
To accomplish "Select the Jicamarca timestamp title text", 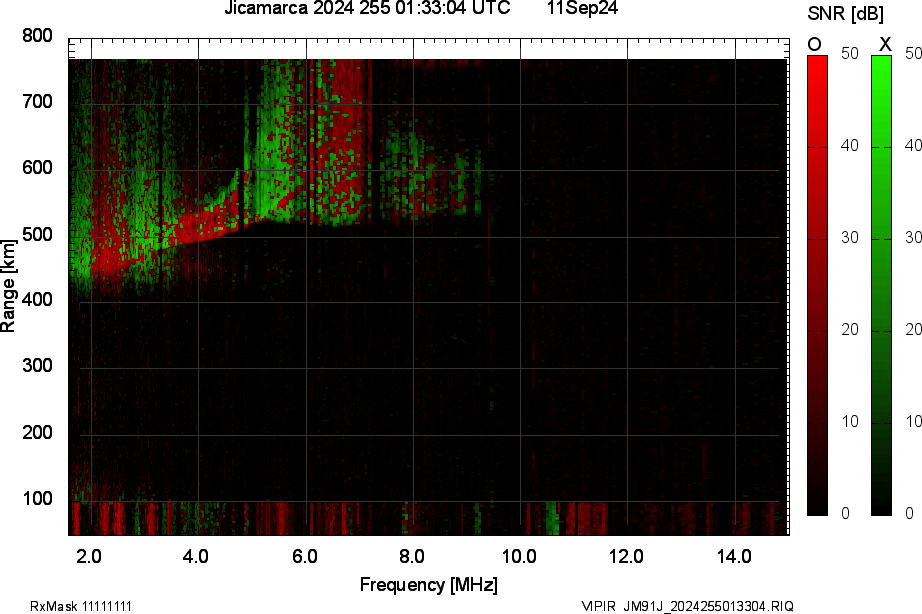I will coord(365,9).
